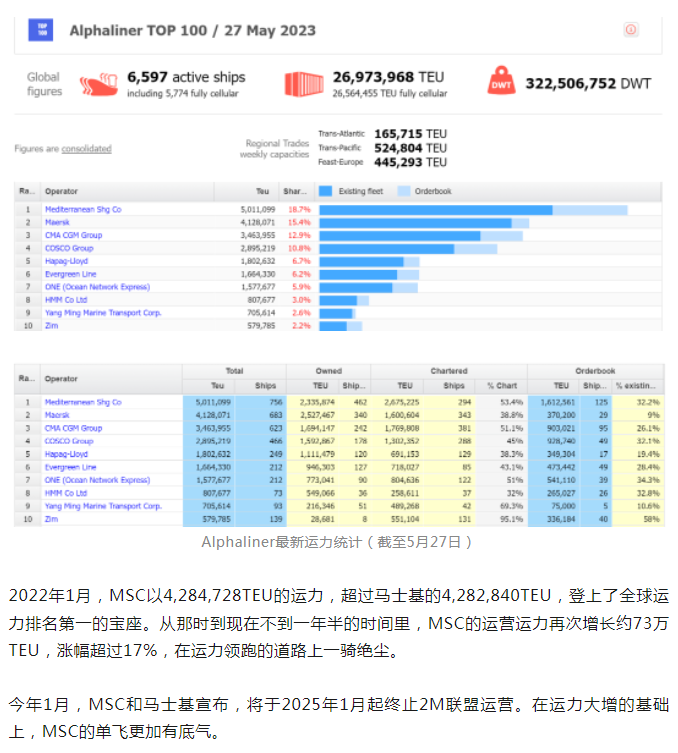Open Yang Ming Marine Transport in detail table
Screen dimensions: 678x753
point(103,506)
